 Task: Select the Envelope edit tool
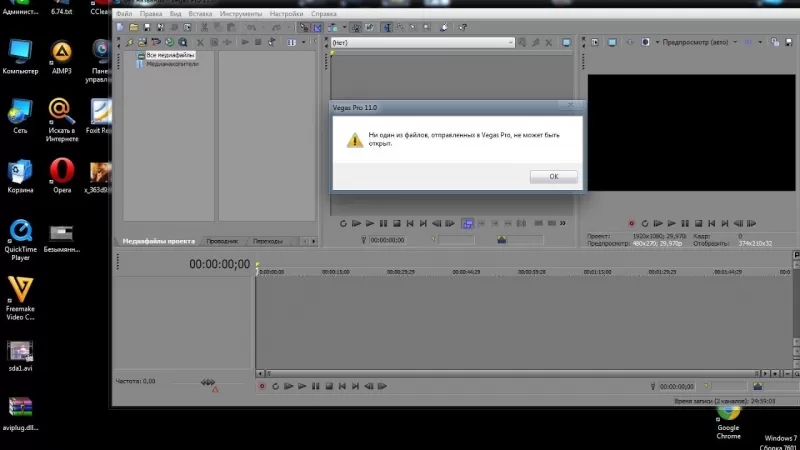pos(400,27)
